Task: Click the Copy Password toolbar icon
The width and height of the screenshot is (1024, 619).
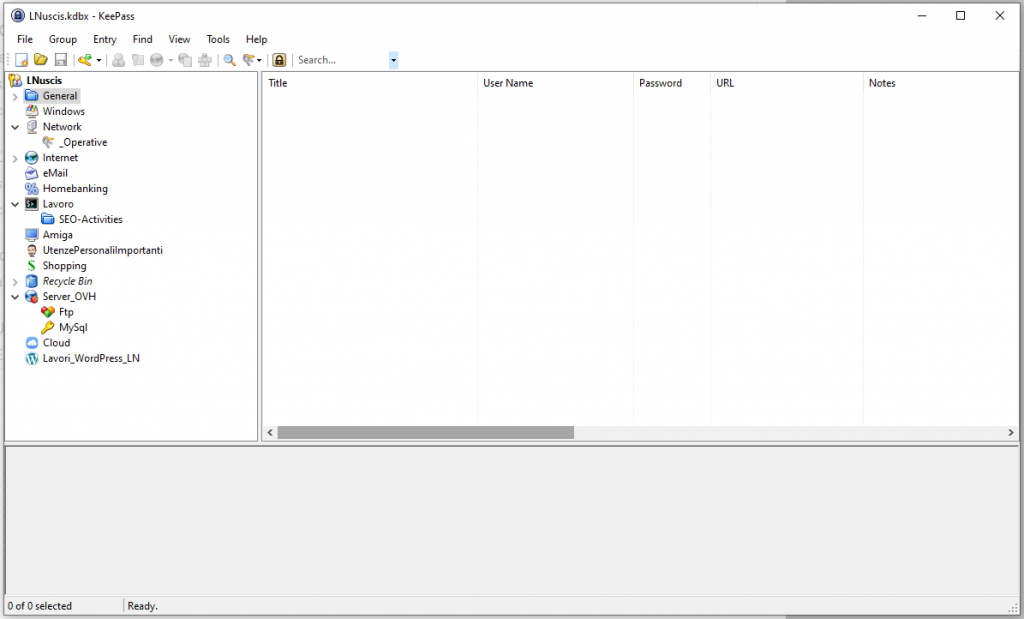Action: tap(138, 60)
